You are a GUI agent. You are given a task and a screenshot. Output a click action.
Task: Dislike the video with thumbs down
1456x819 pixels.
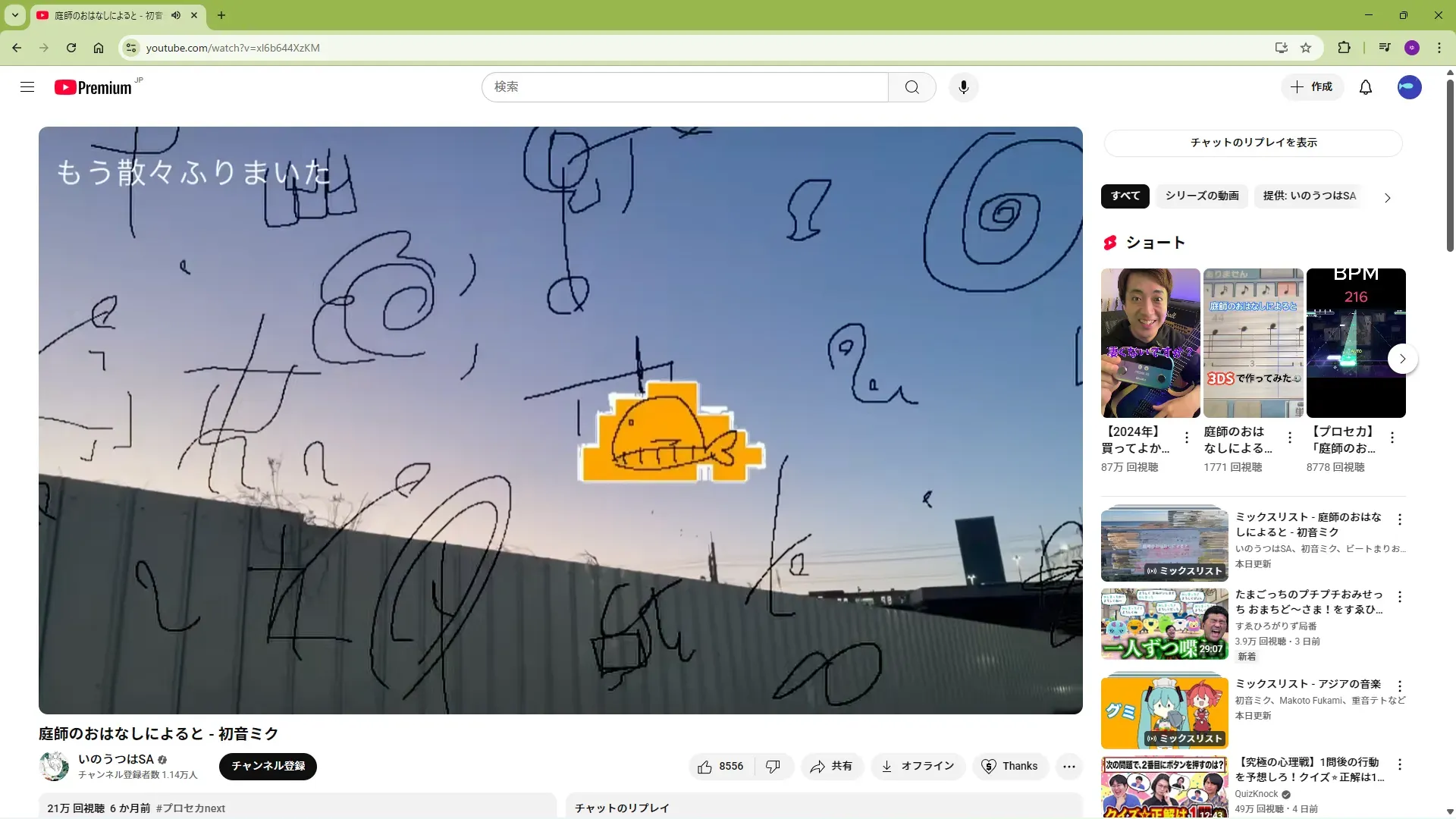pos(773,767)
